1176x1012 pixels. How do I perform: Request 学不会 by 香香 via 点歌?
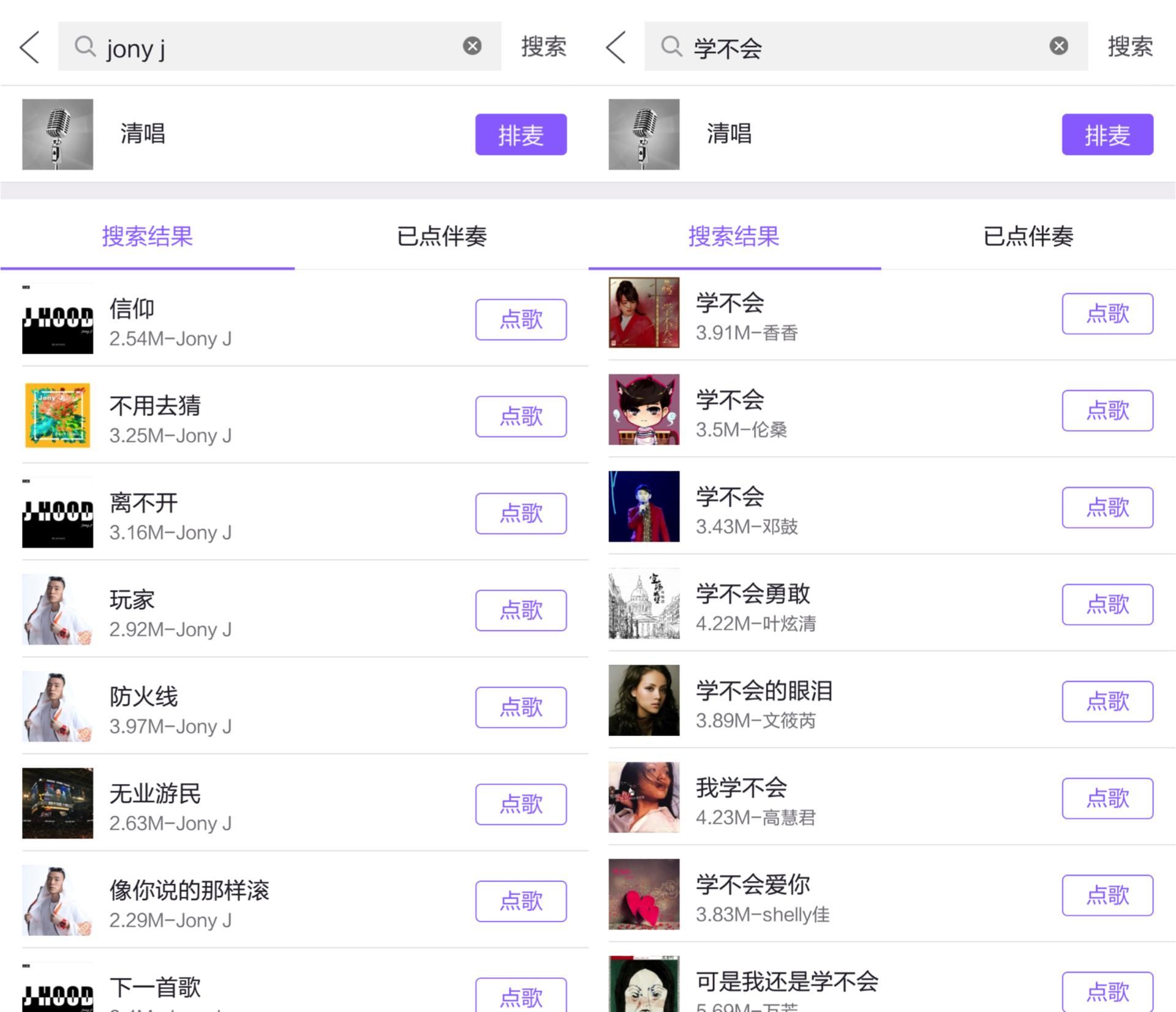click(x=1107, y=314)
